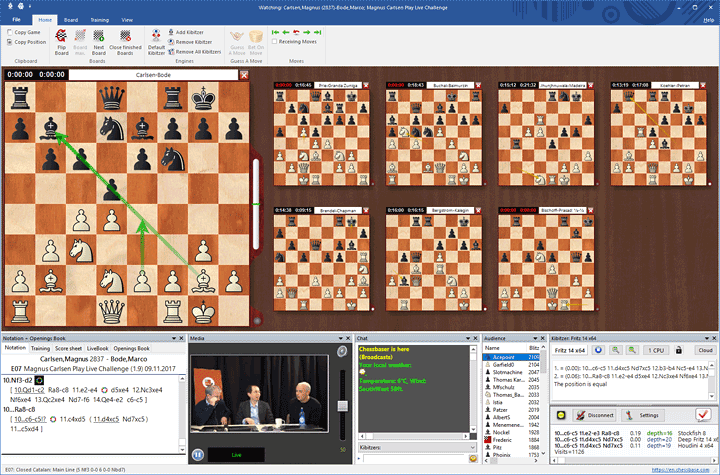The width and height of the screenshot is (720, 475).
Task: Click Remove All Kibitzers
Action: coord(199,51)
